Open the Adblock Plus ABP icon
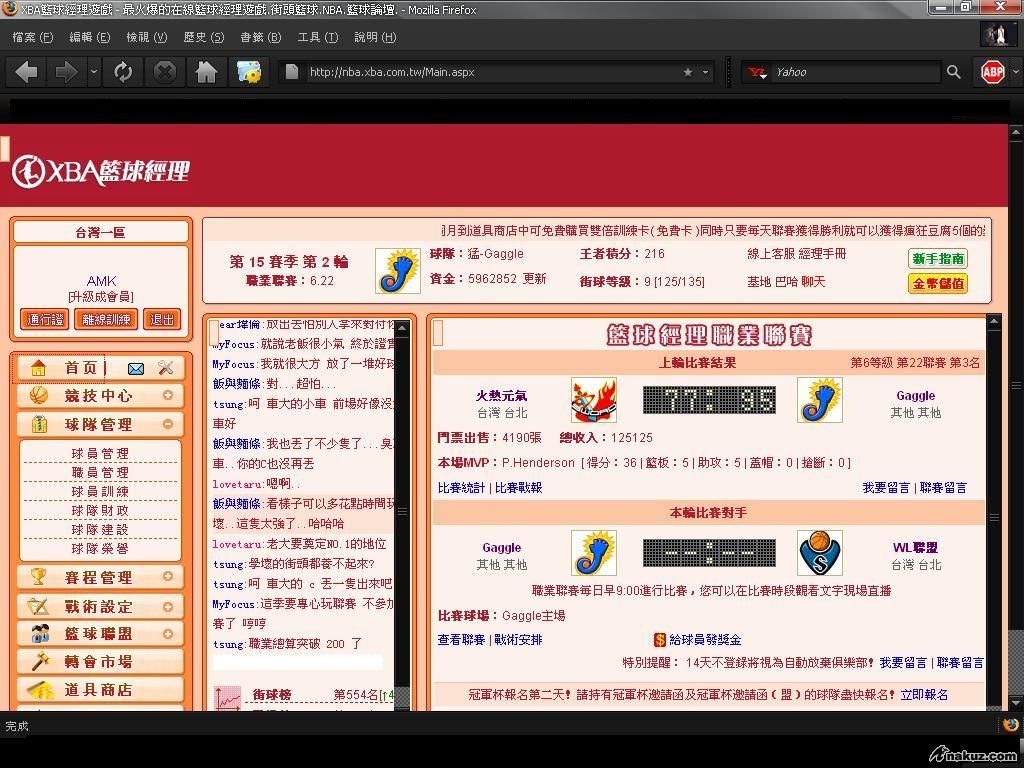The image size is (1024, 768). coord(993,72)
